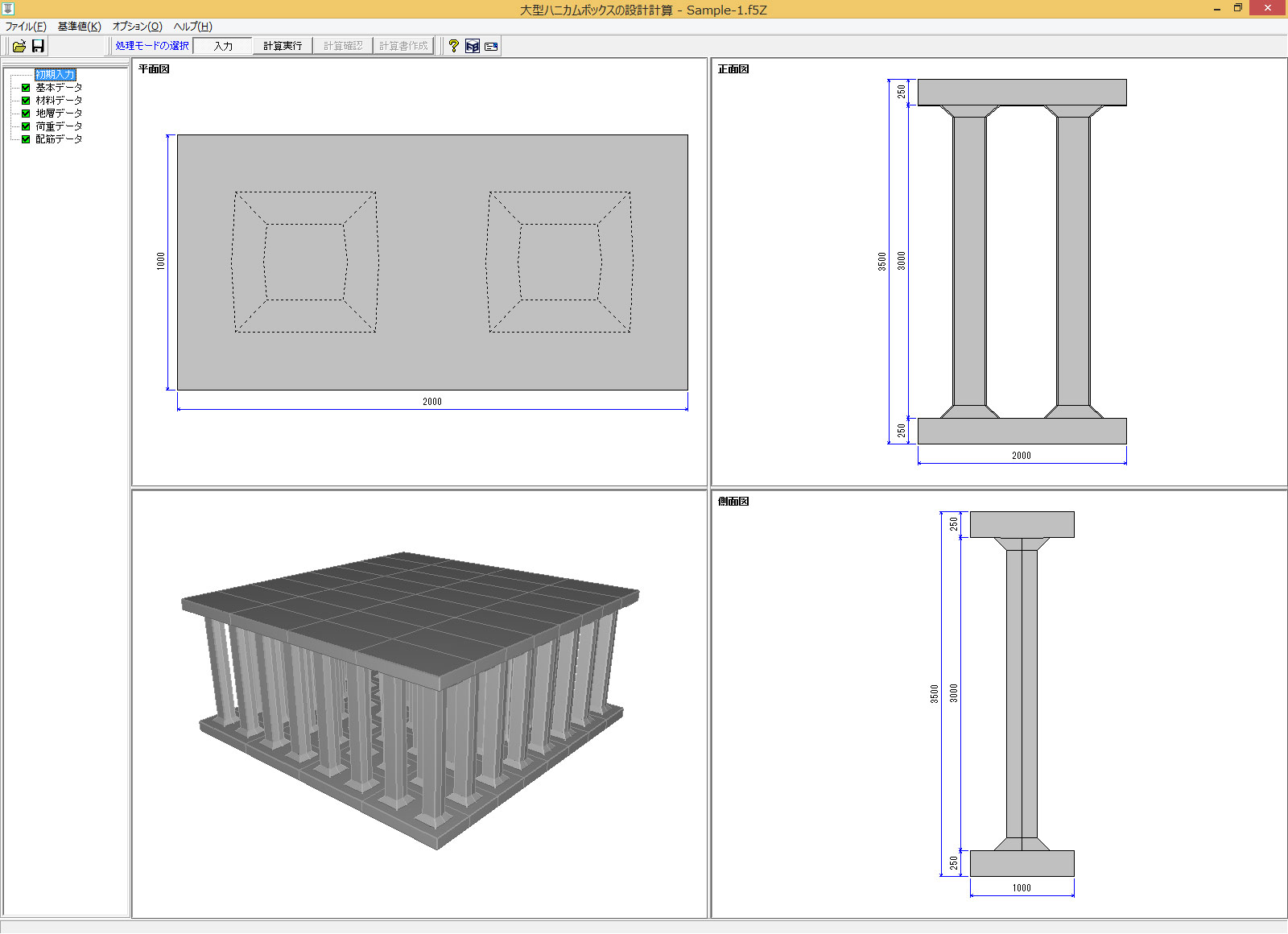Click the open file folder icon
The image size is (1288, 934).
(19, 46)
